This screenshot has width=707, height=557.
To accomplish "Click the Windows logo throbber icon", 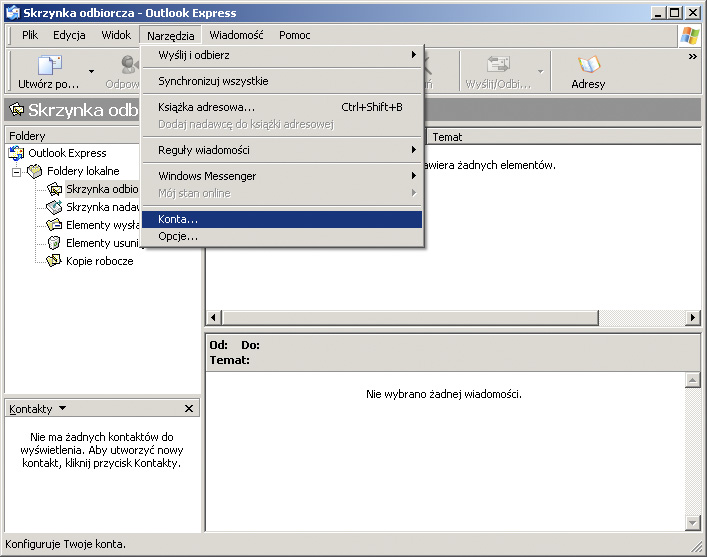I will (689, 35).
